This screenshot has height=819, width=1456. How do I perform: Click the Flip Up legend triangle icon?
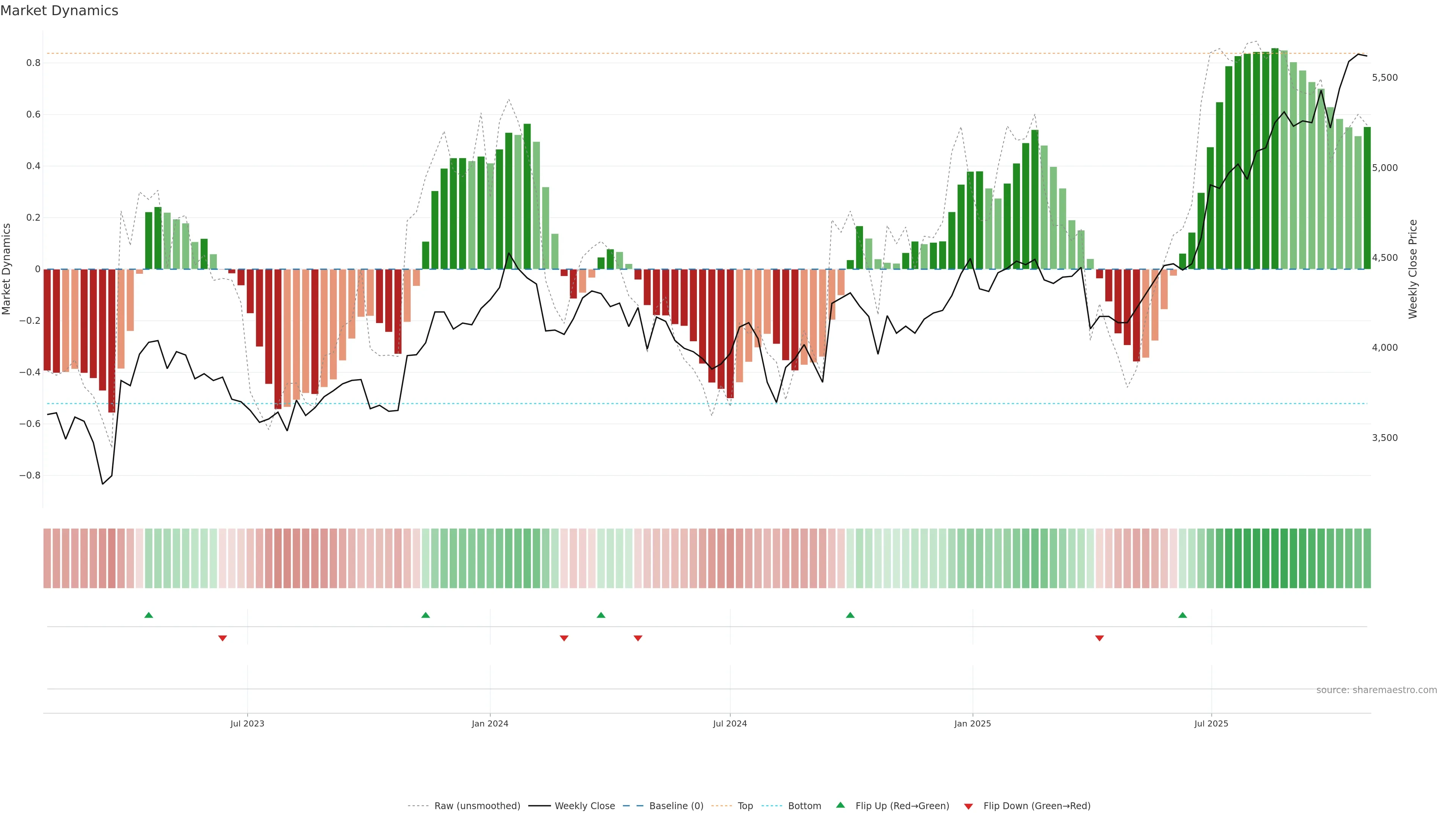click(841, 805)
